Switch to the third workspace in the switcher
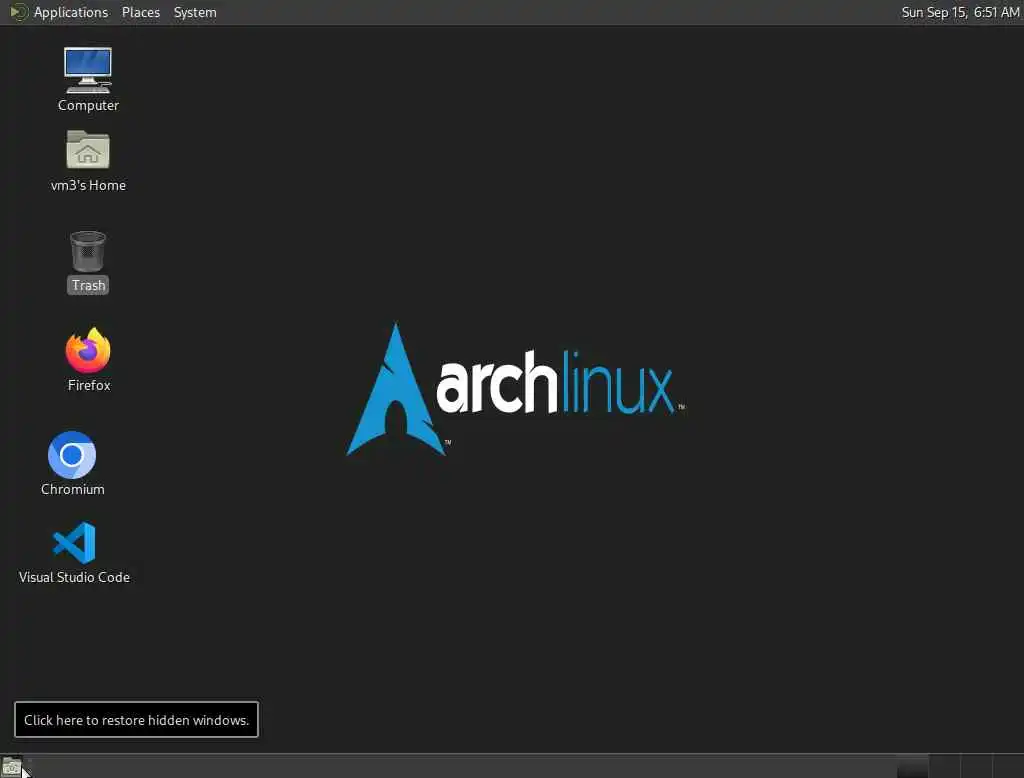The width and height of the screenshot is (1024, 778). 976,766
